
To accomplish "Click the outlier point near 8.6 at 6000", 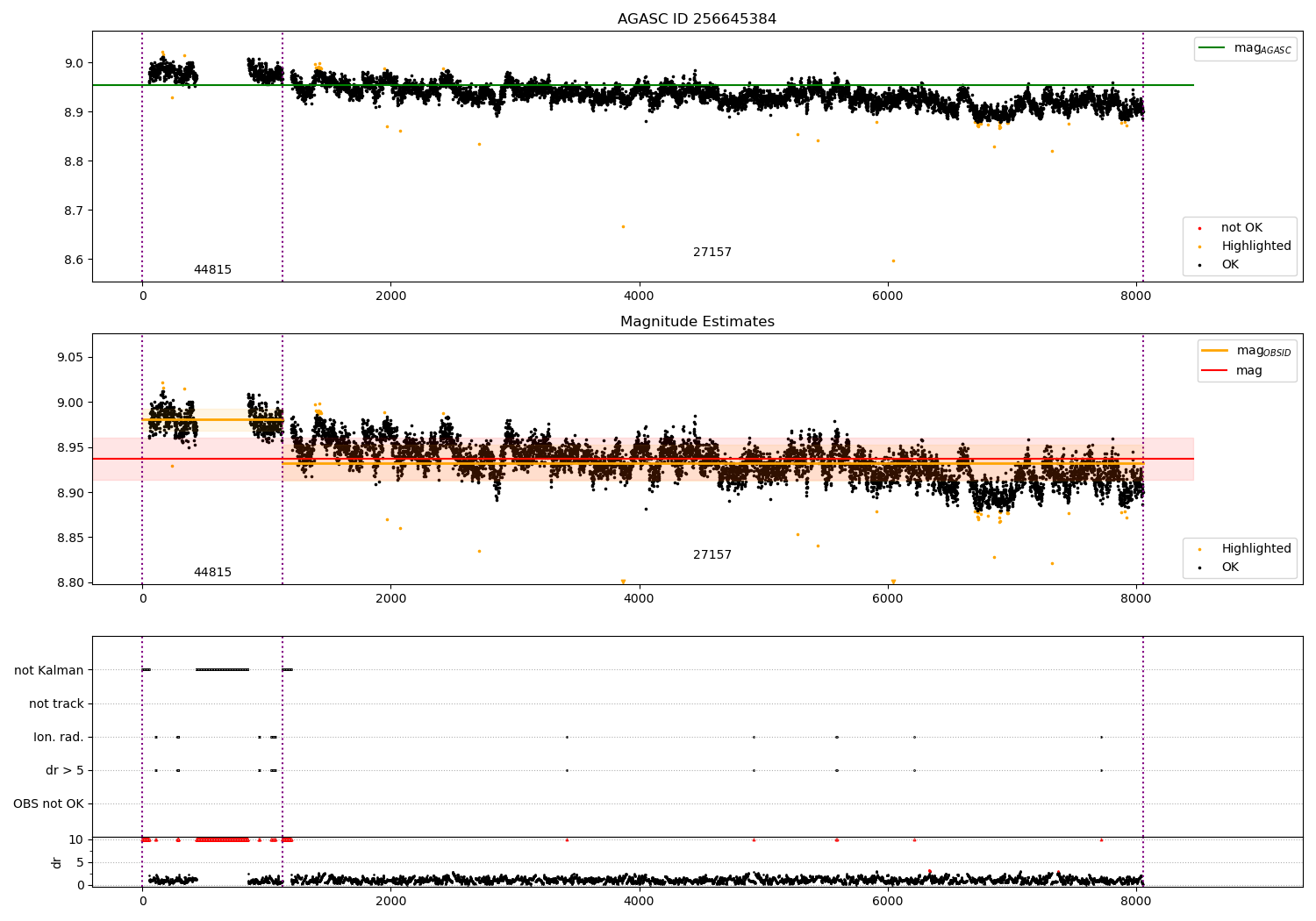I will [x=893, y=261].
